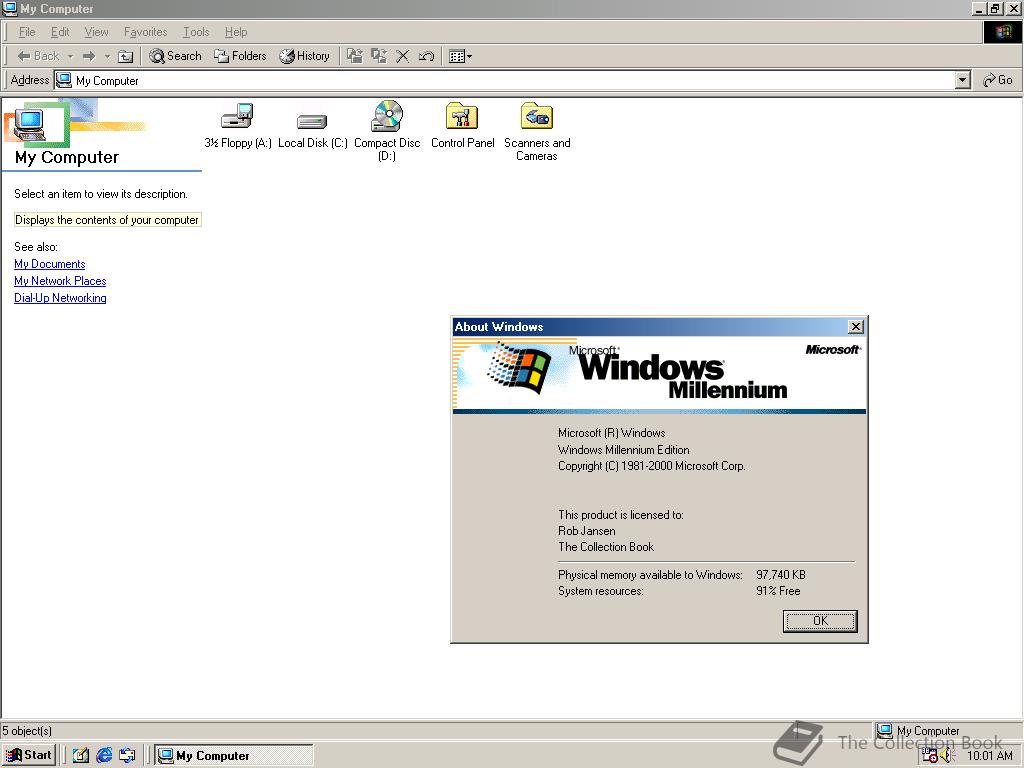Click the Delete X toolbar icon
This screenshot has height=768, width=1024.
tap(402, 56)
